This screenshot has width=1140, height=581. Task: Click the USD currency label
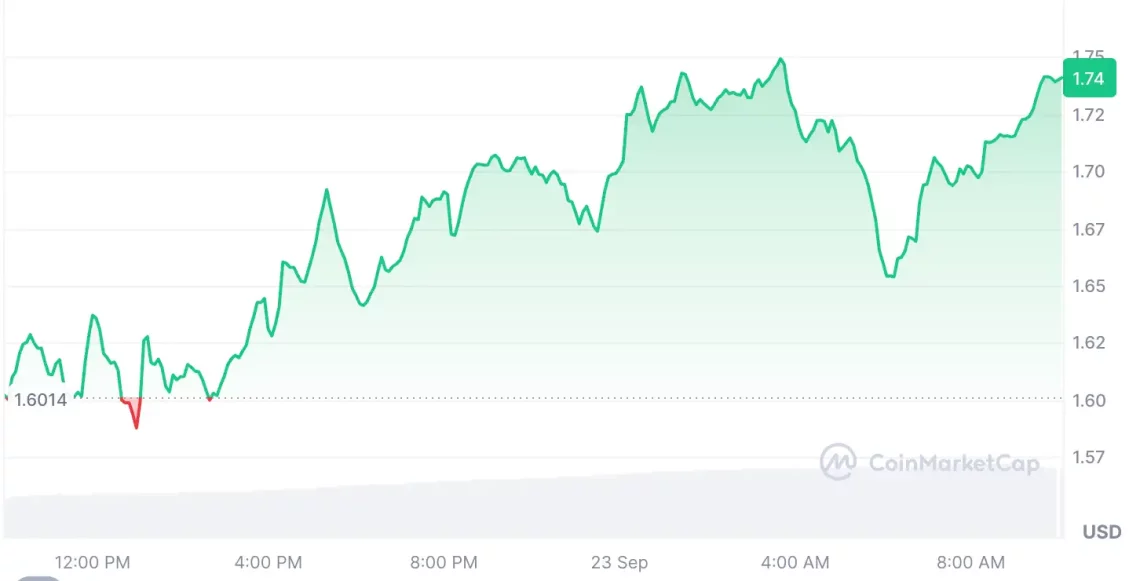click(1101, 532)
